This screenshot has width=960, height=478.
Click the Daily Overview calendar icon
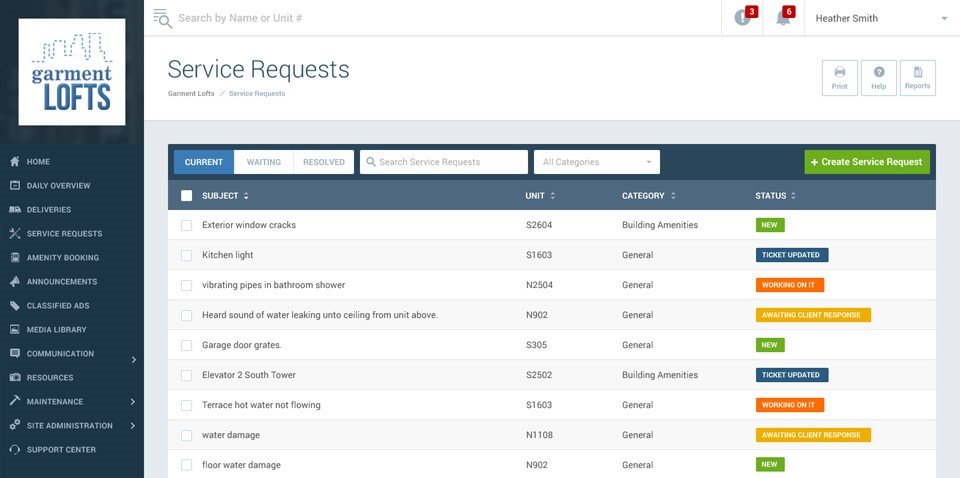[x=15, y=185]
